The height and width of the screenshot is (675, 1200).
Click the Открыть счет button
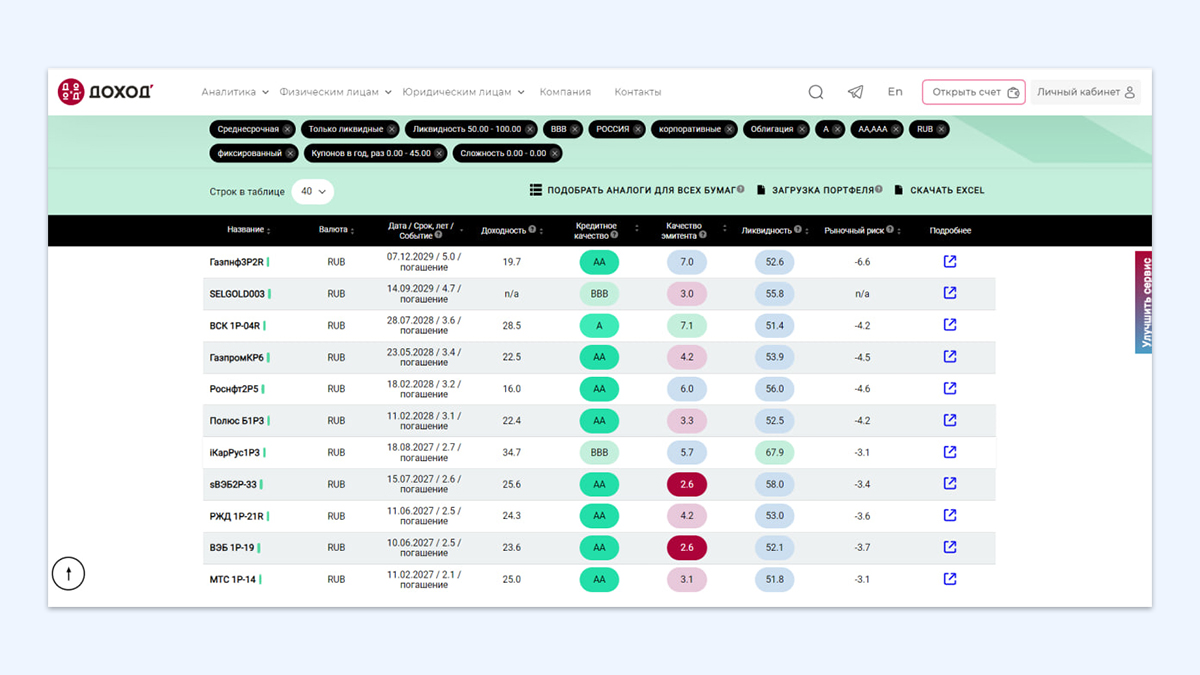[974, 92]
